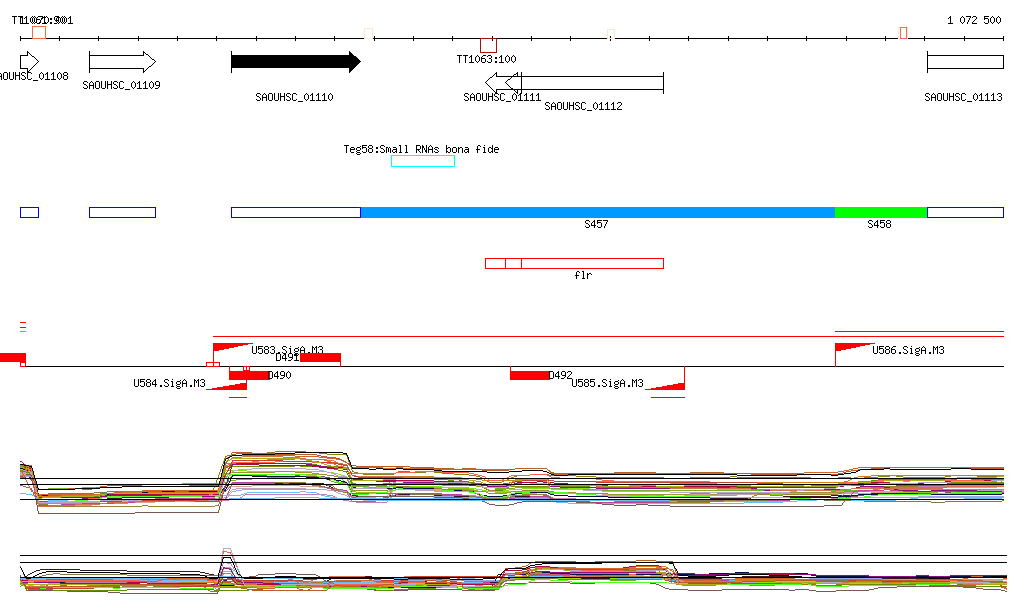
Task: Click the SAOUHSC_01113 gene label
Action: [963, 97]
